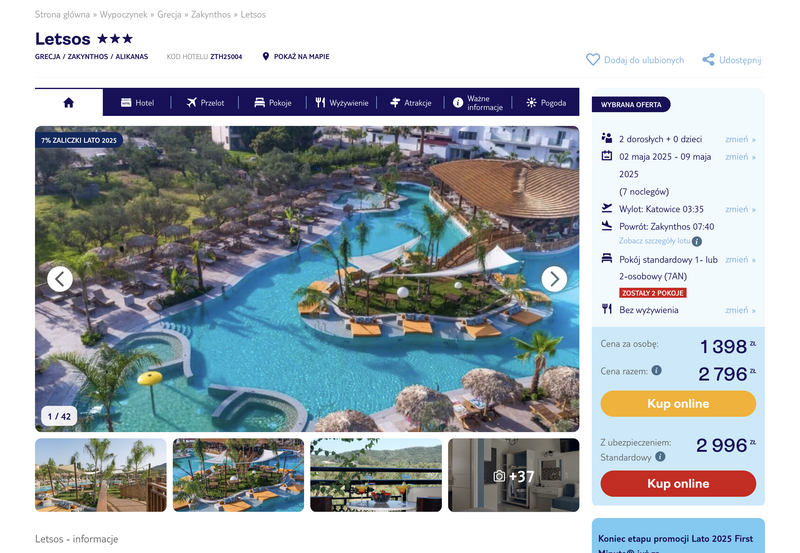Go to the Pogoda tab
This screenshot has height=553, width=800.
[546, 103]
